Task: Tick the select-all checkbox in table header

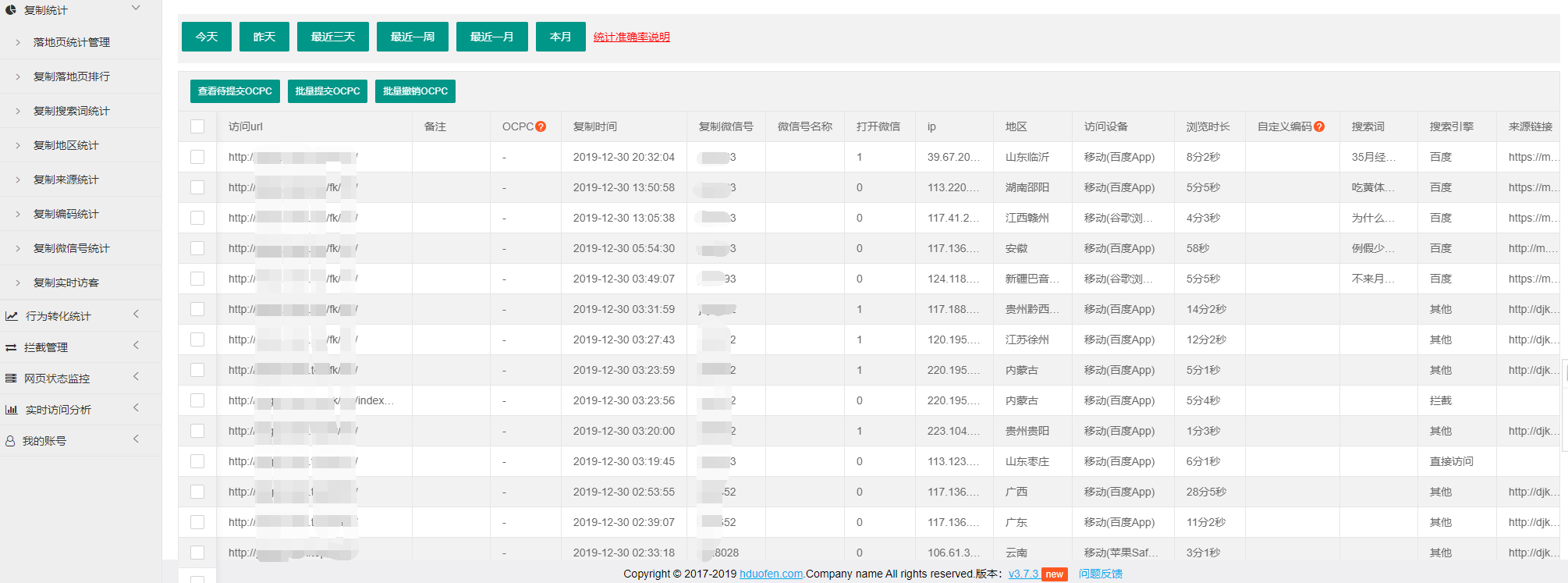Action: tap(197, 126)
